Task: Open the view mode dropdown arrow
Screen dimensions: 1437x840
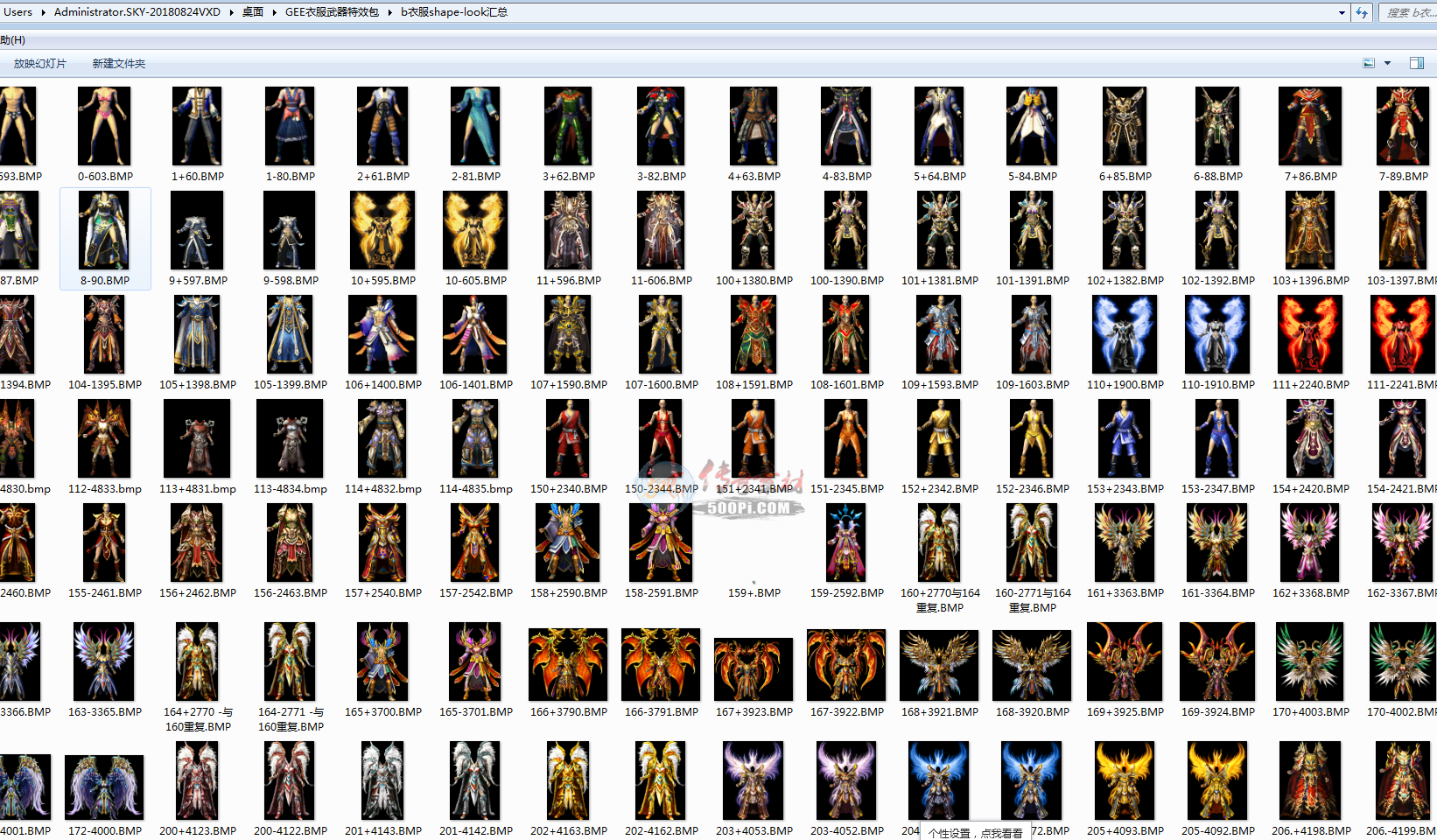Action: pos(1388,63)
